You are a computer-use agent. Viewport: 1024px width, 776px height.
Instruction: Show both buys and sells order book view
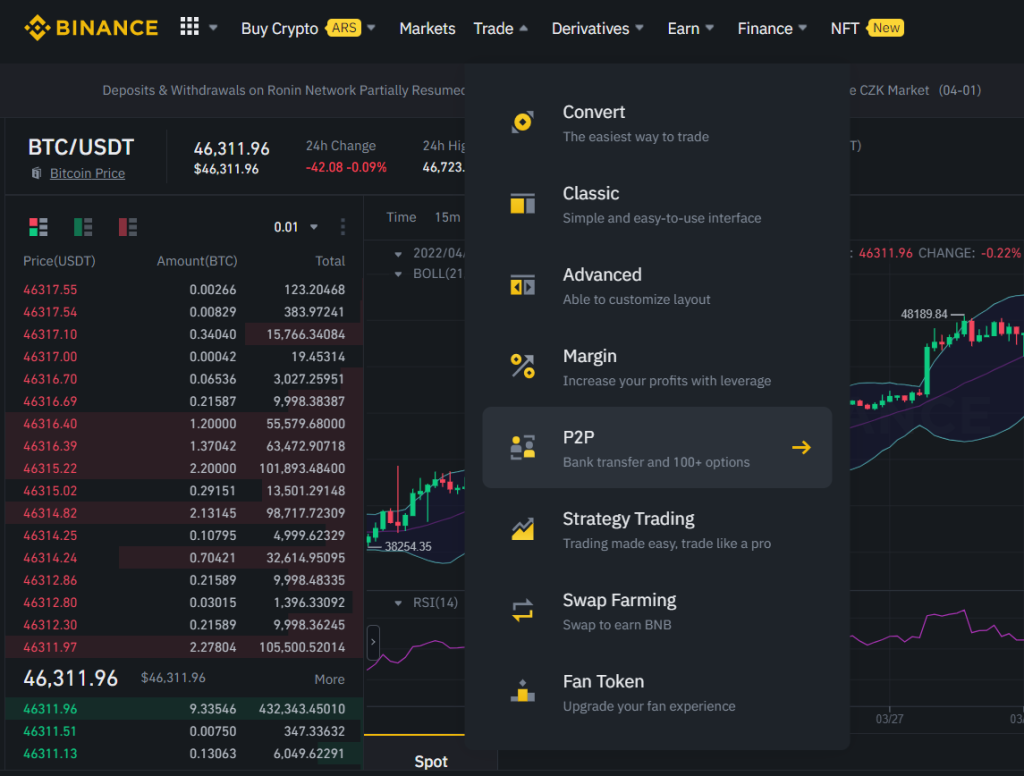[x=38, y=227]
